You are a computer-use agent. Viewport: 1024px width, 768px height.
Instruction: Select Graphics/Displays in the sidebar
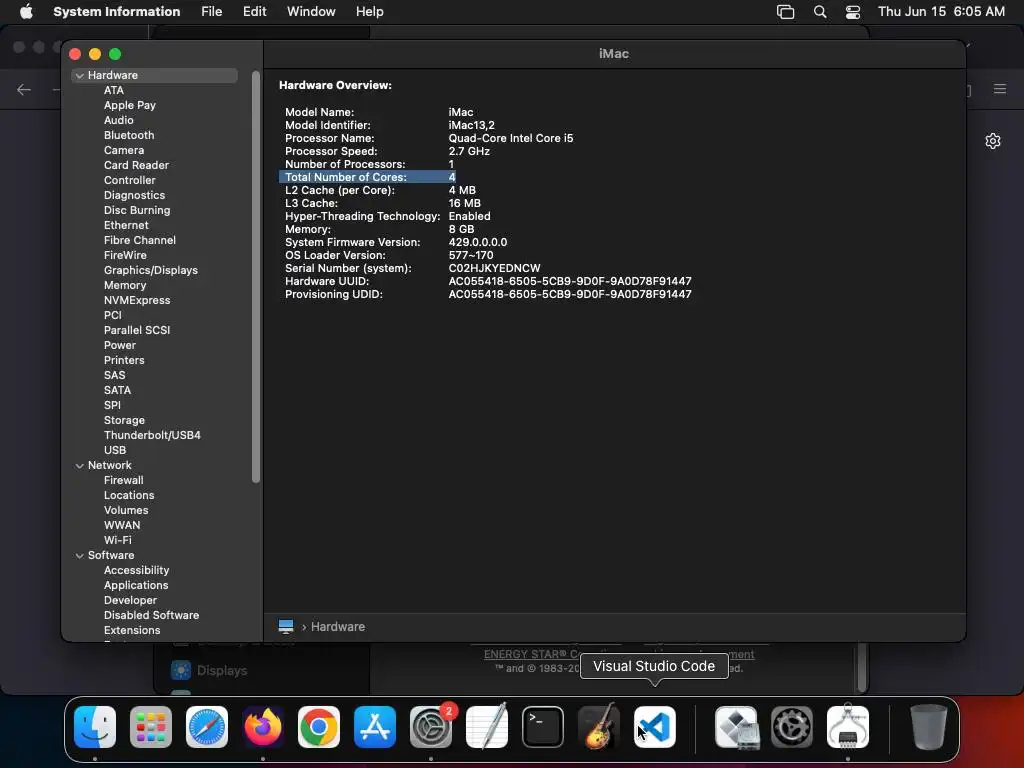[x=150, y=270]
